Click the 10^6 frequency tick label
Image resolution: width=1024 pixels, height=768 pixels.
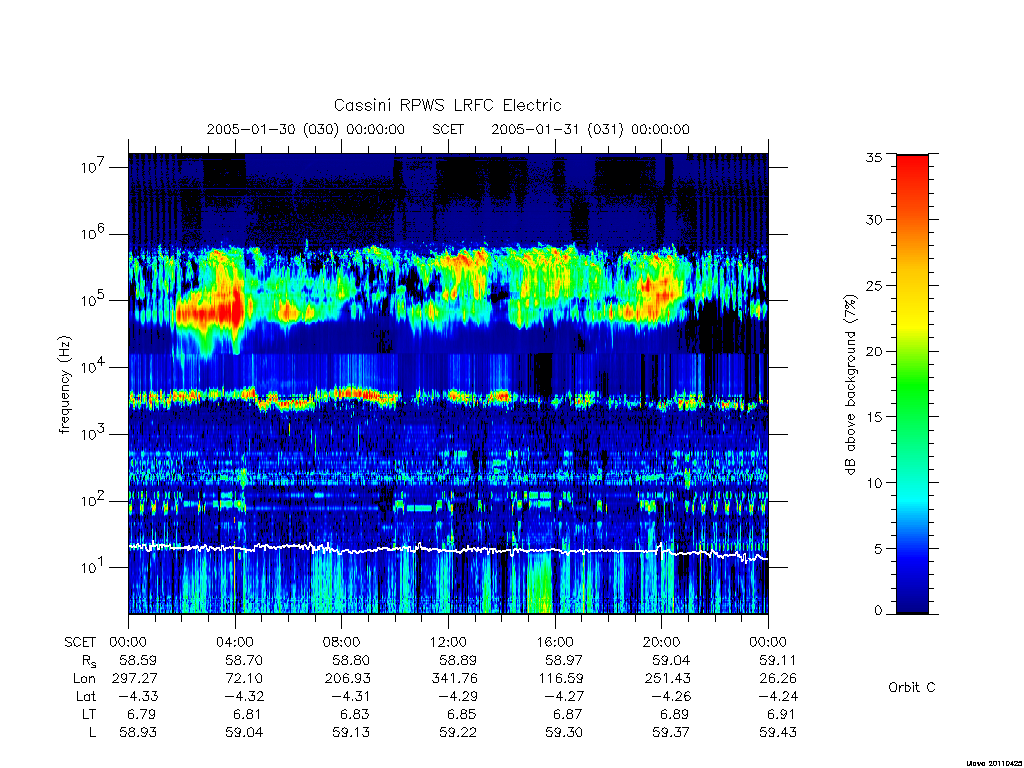[x=93, y=234]
